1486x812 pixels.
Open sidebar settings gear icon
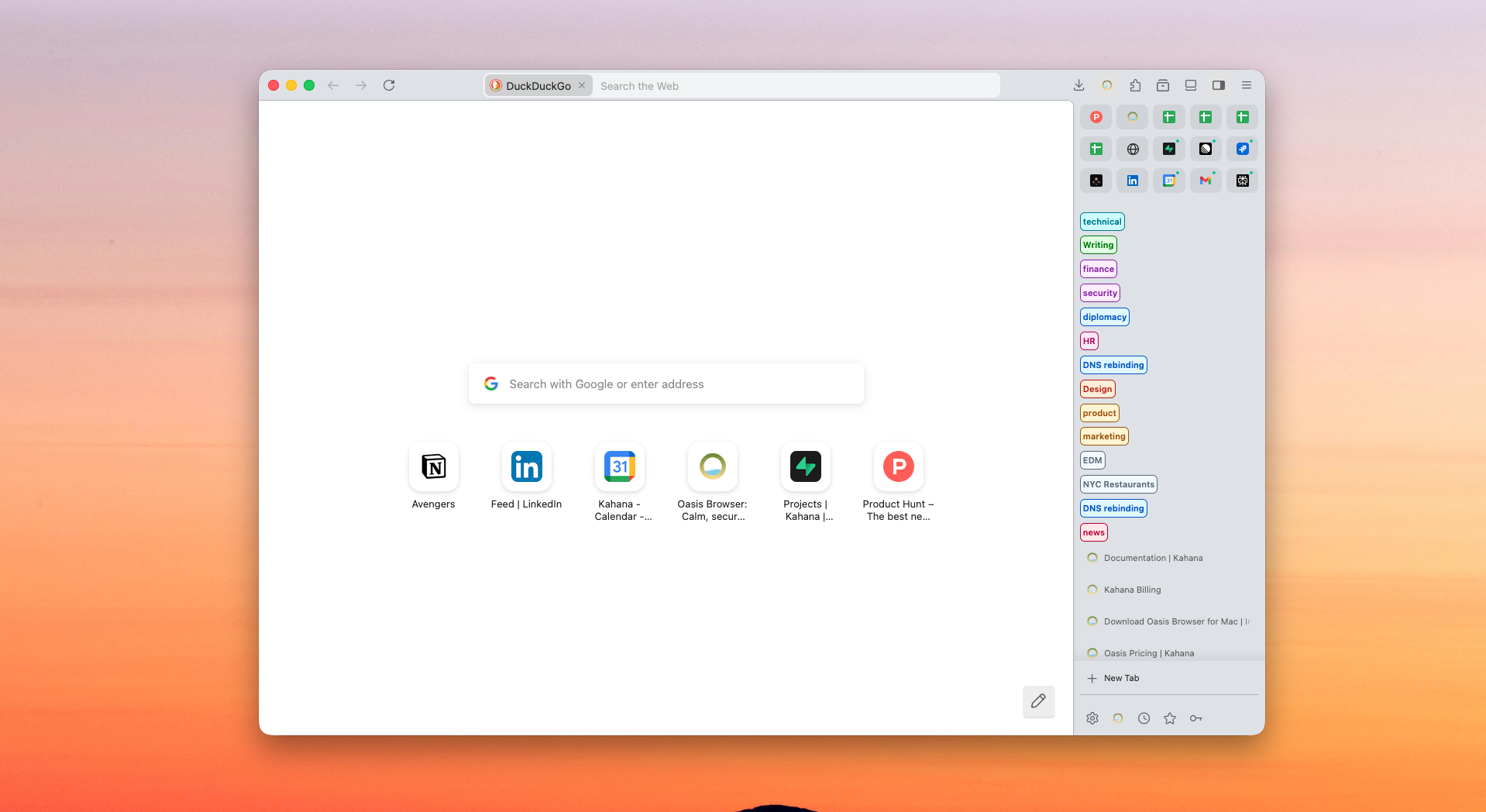1092,718
